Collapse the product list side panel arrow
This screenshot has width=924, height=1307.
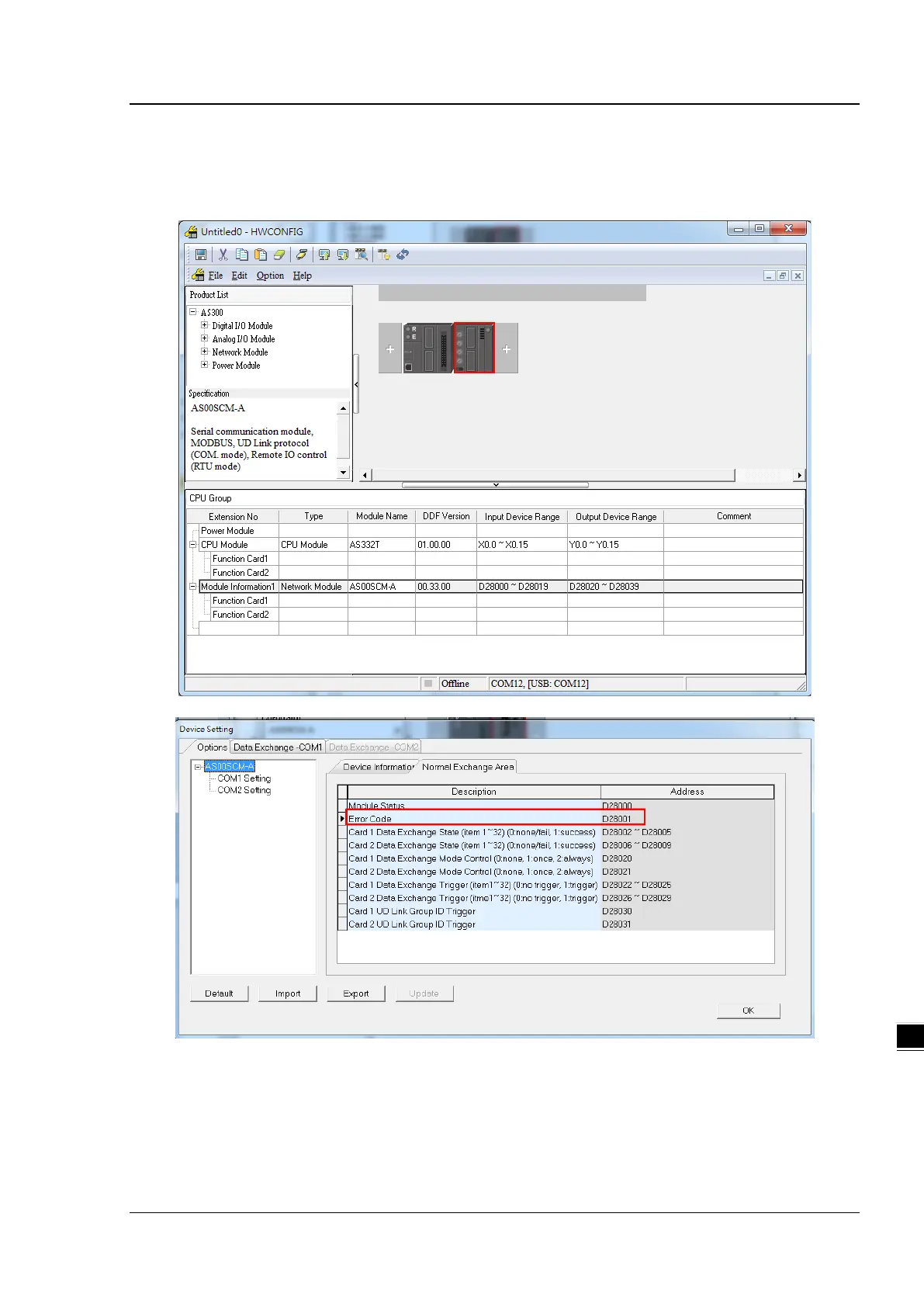point(356,384)
